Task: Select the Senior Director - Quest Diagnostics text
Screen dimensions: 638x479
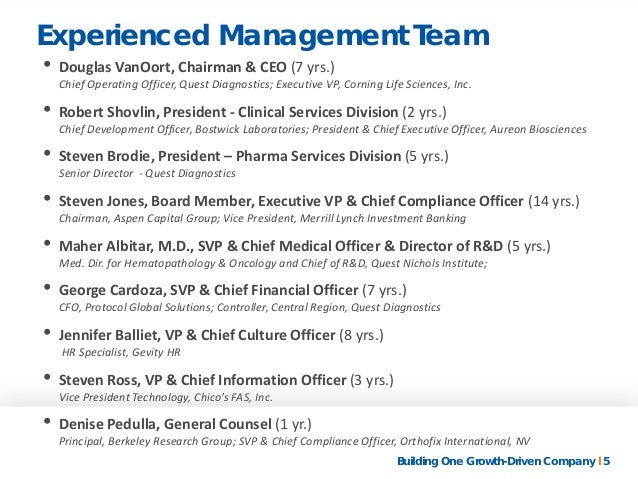Action: (147, 173)
